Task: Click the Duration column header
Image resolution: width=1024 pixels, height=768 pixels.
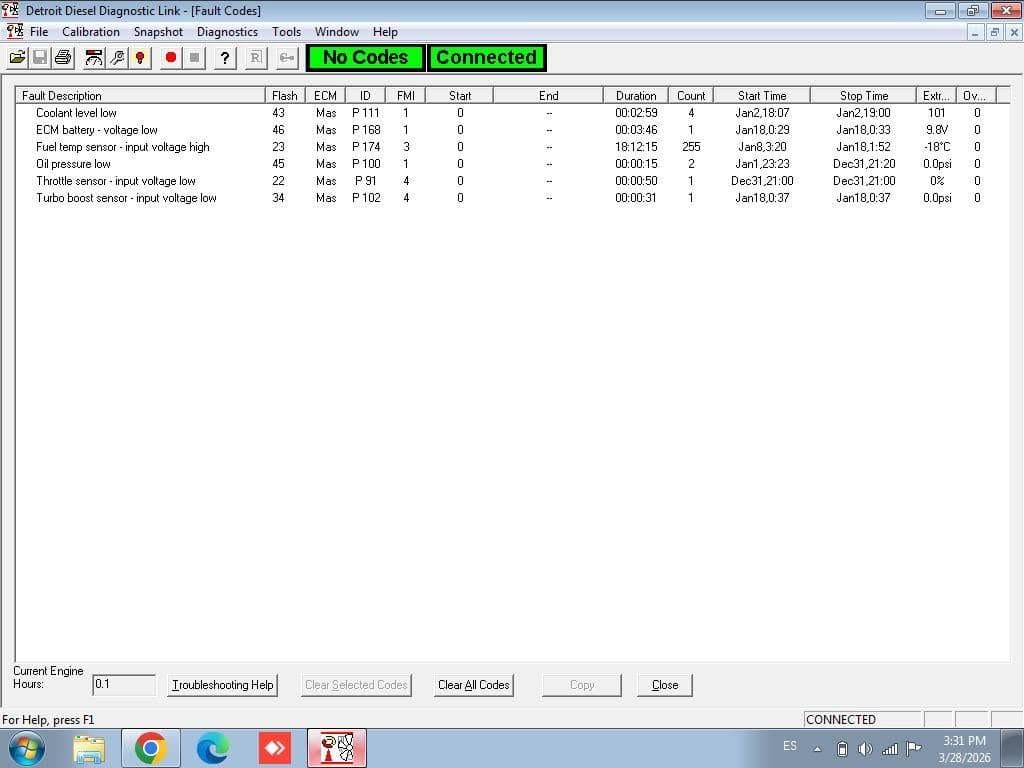Action: [635, 95]
